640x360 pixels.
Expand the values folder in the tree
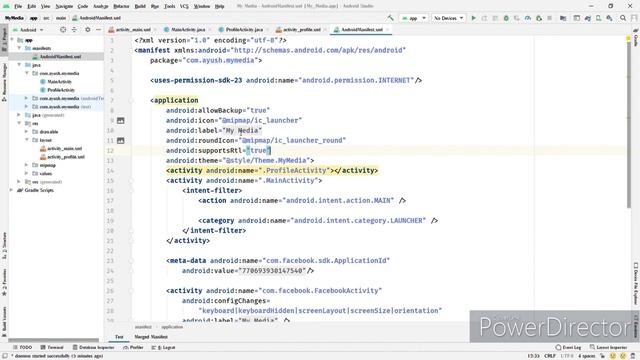point(26,173)
